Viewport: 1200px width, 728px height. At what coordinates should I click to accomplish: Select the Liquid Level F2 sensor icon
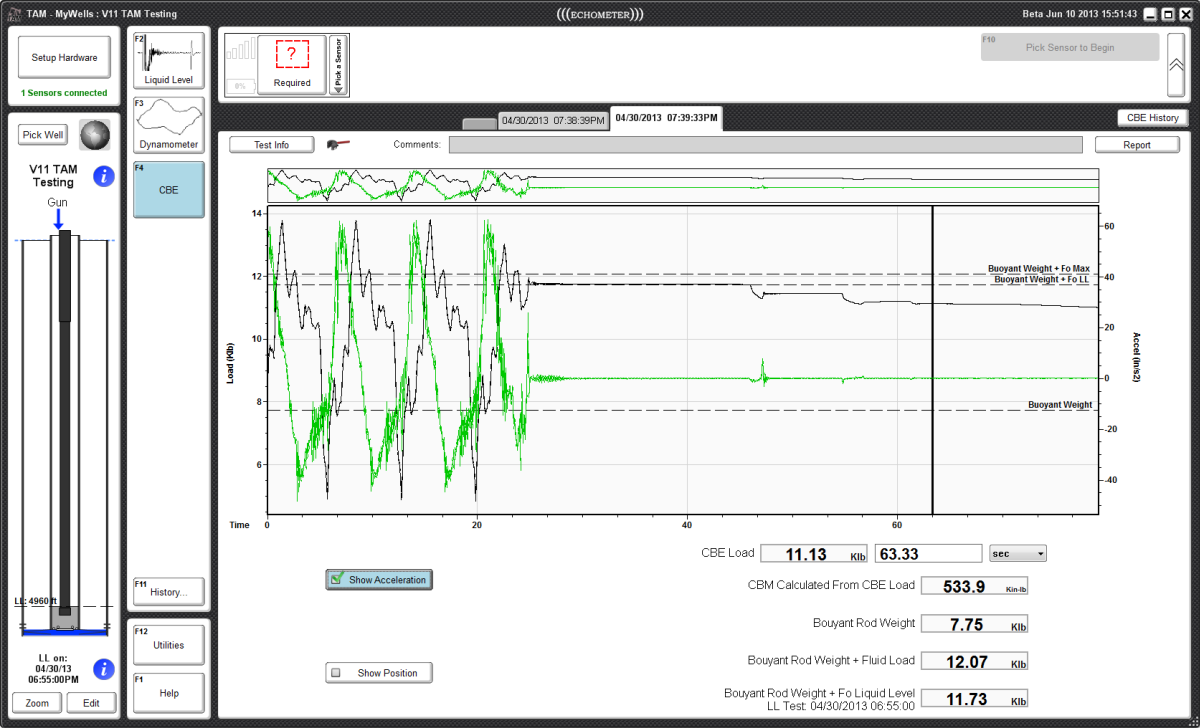click(168, 58)
